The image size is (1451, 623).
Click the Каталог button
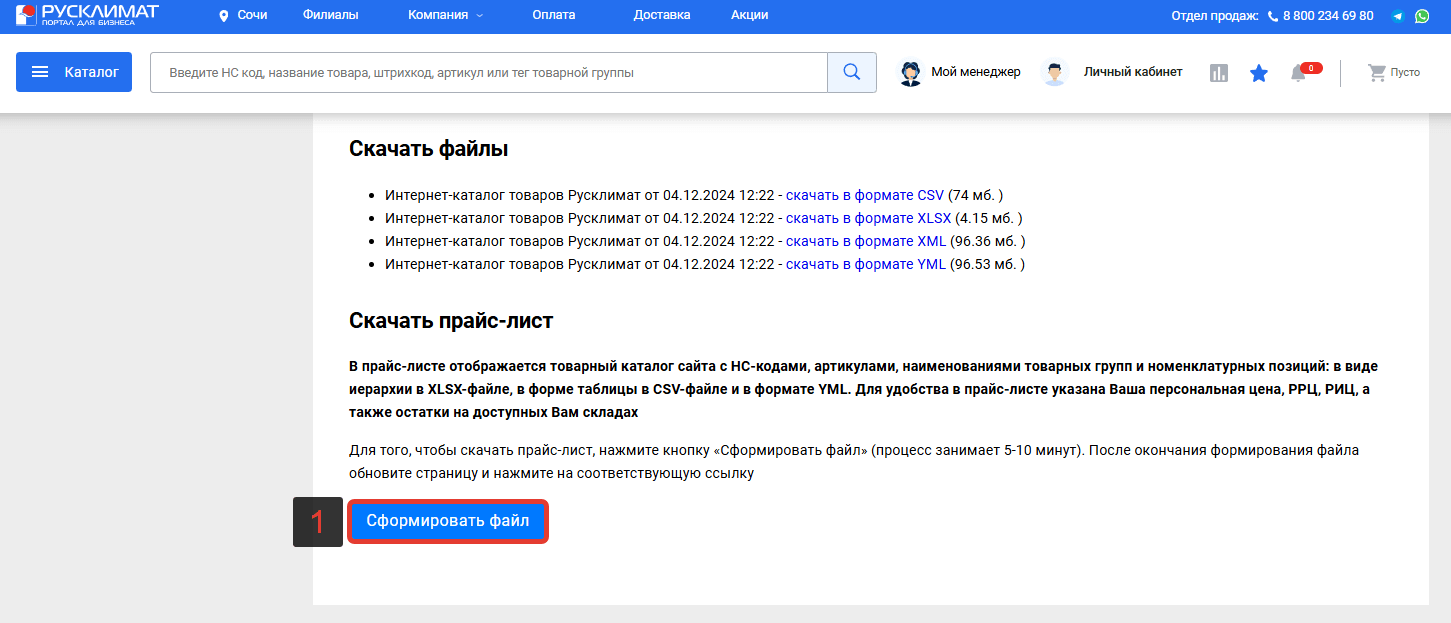(x=74, y=72)
